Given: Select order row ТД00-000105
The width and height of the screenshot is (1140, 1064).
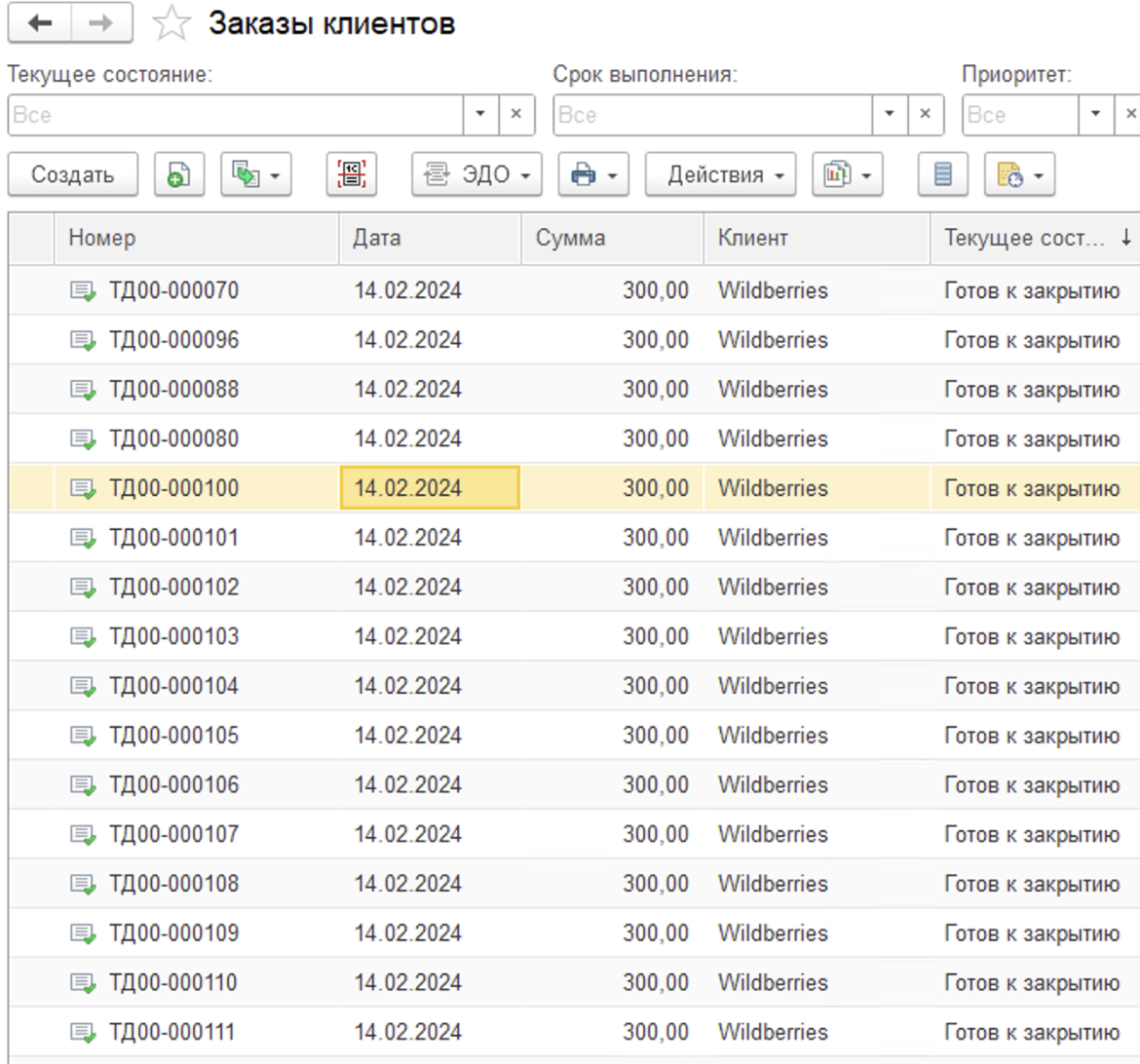Looking at the screenshot, I should point(173,736).
